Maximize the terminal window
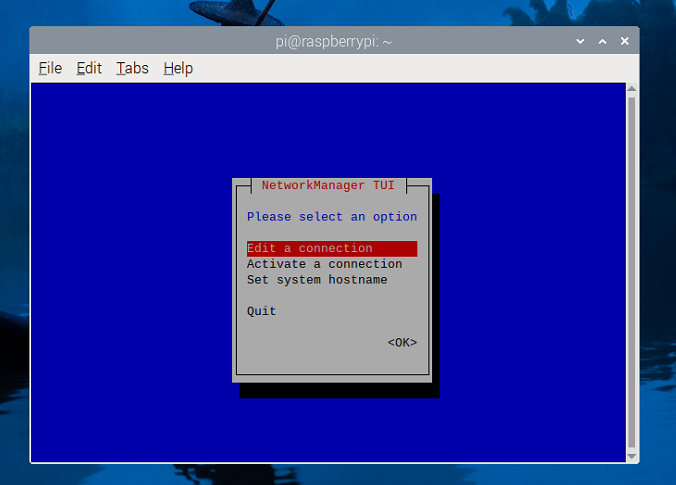 (x=603, y=41)
